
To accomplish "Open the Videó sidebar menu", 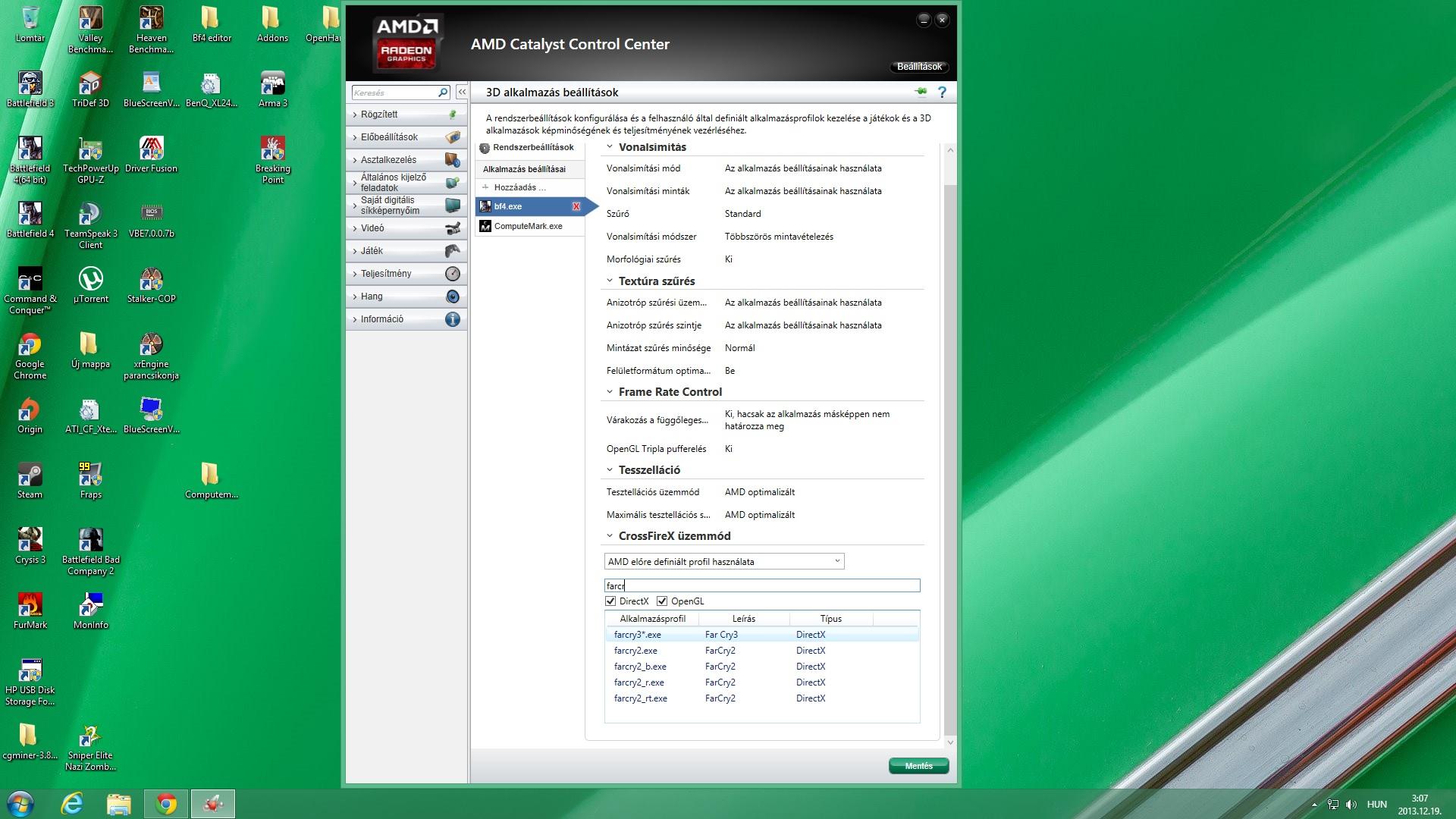I will click(x=406, y=228).
